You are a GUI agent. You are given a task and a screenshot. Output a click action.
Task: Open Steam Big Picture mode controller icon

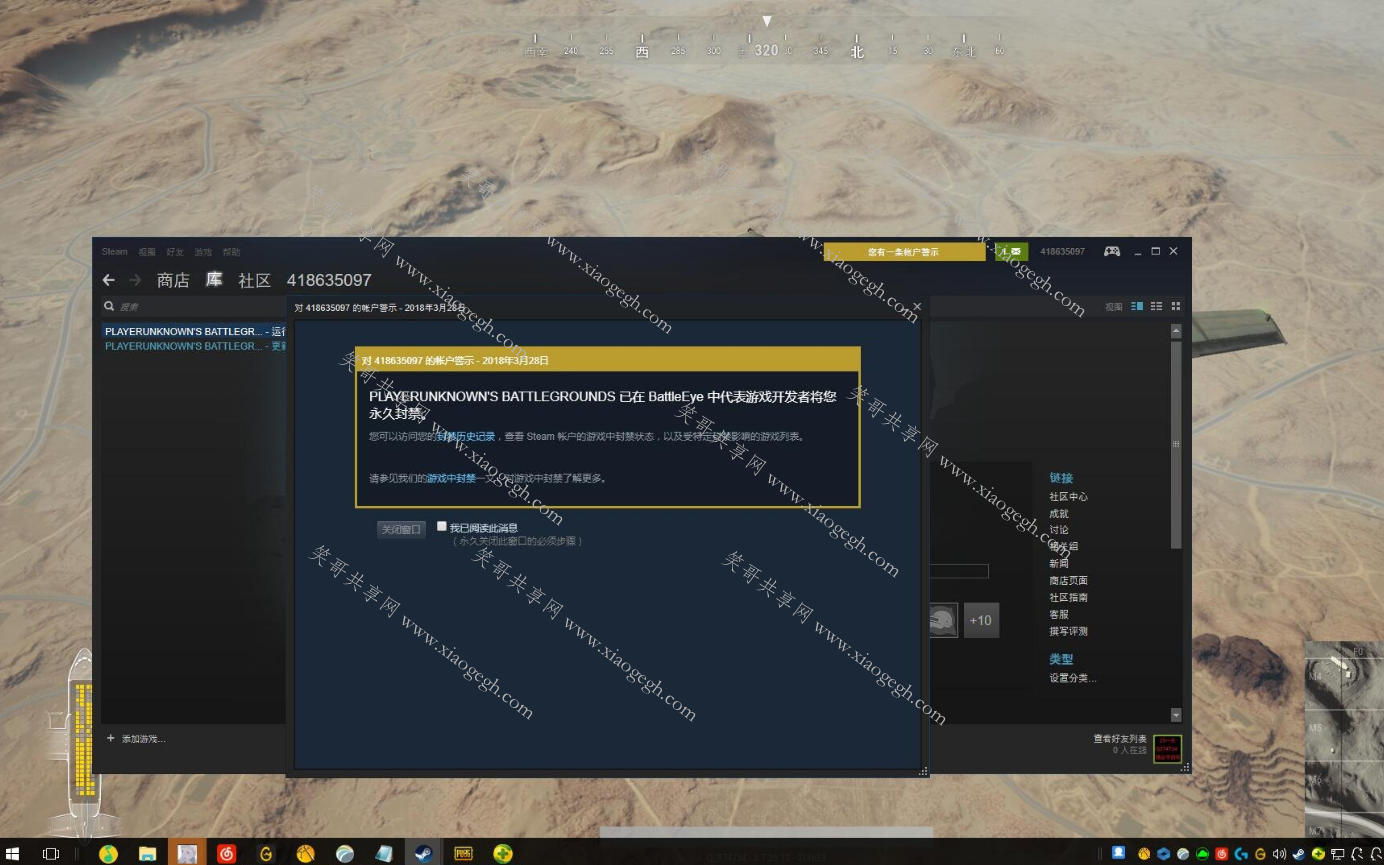(1111, 251)
